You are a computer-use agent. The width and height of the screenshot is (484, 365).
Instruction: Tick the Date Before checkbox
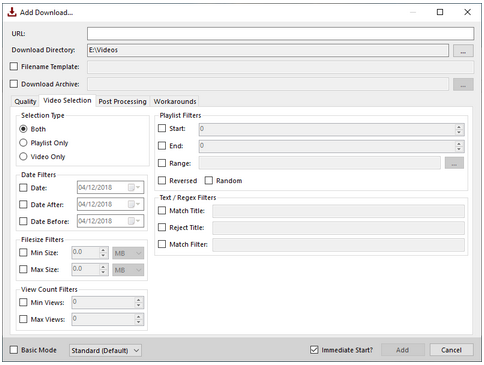(23, 221)
